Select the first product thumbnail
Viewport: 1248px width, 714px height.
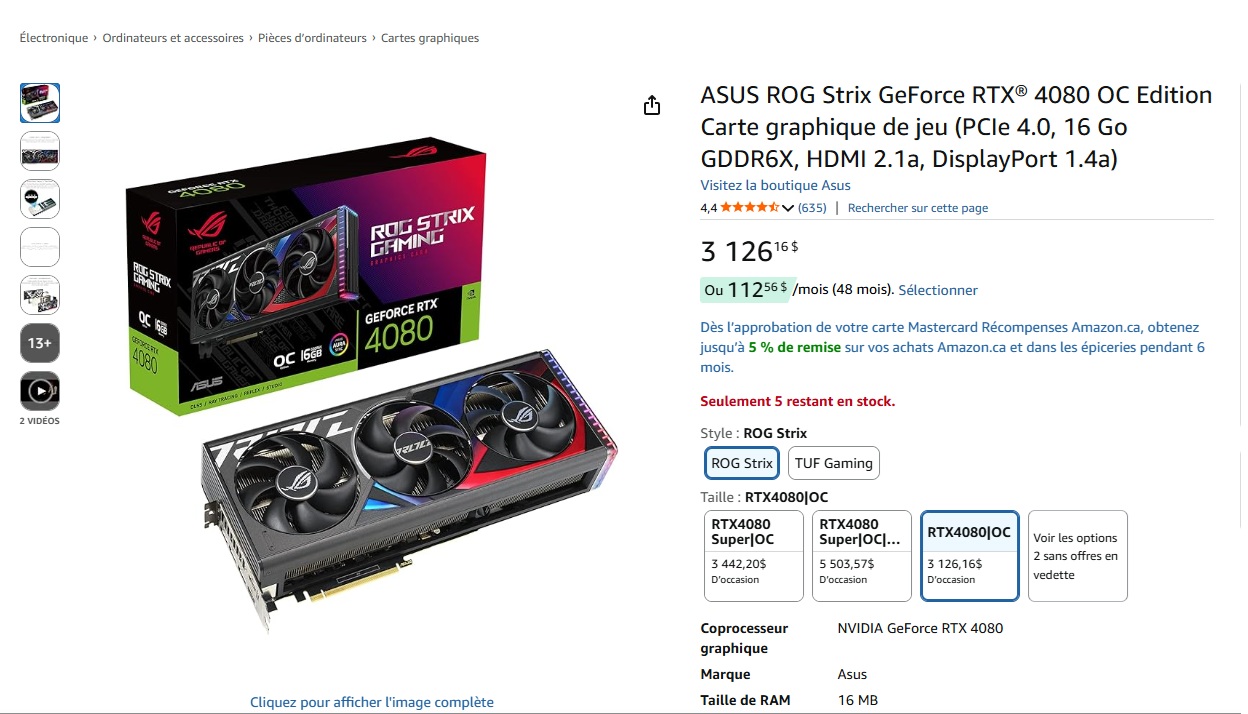[x=40, y=103]
